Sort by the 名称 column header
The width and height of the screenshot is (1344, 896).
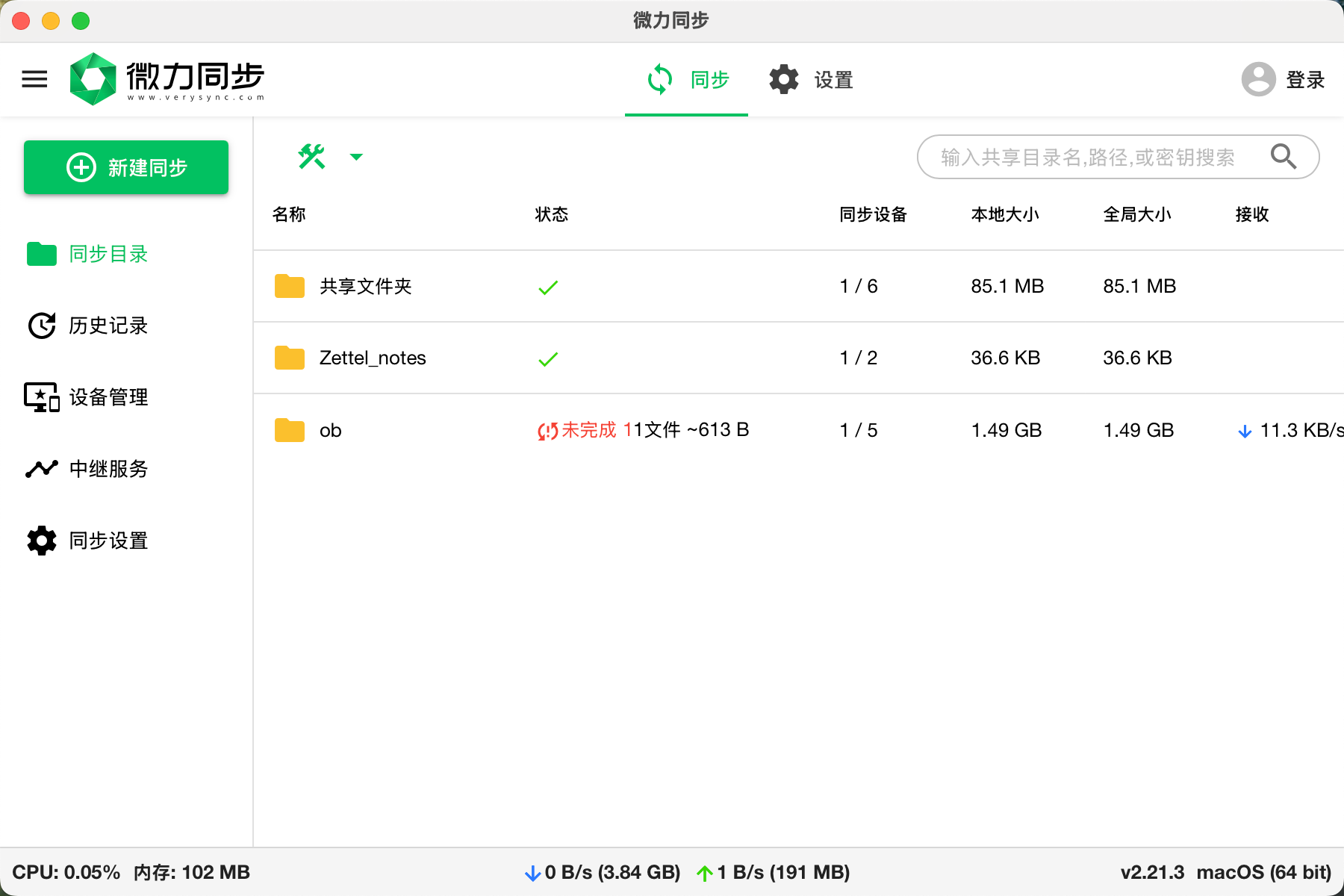coord(289,215)
